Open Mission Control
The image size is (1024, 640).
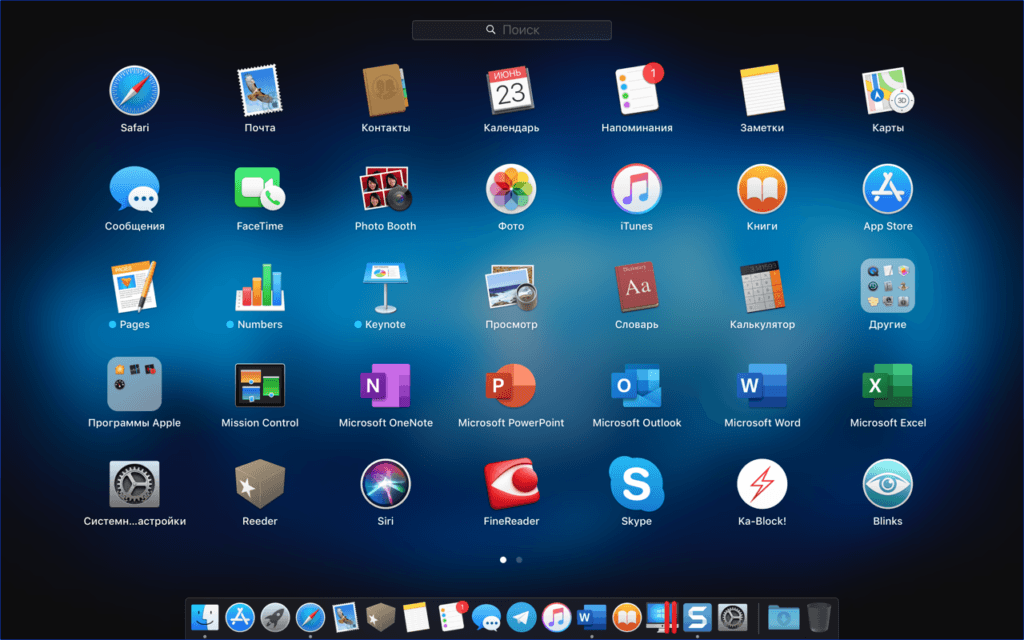pos(260,386)
